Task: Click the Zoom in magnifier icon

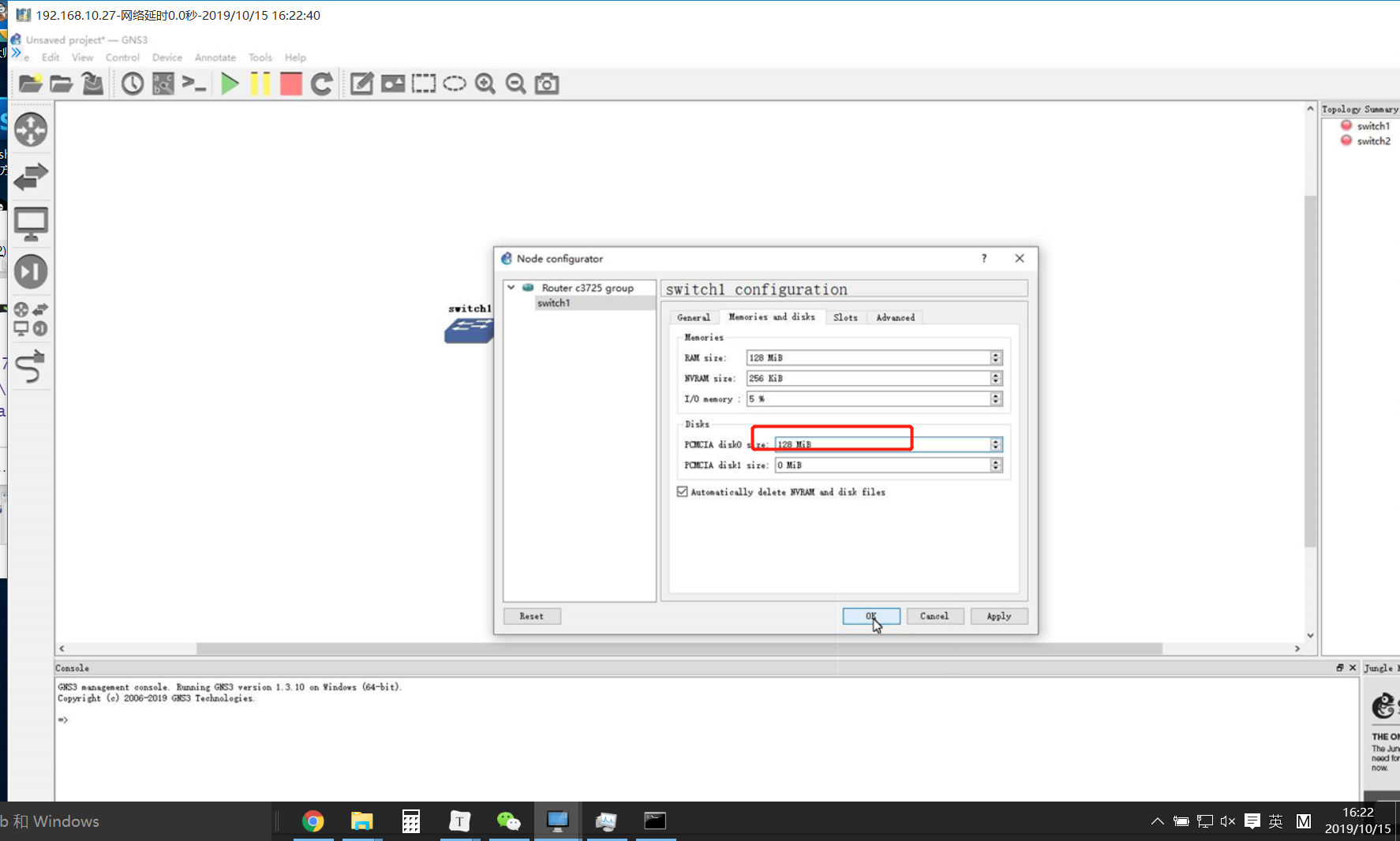Action: 485,84
